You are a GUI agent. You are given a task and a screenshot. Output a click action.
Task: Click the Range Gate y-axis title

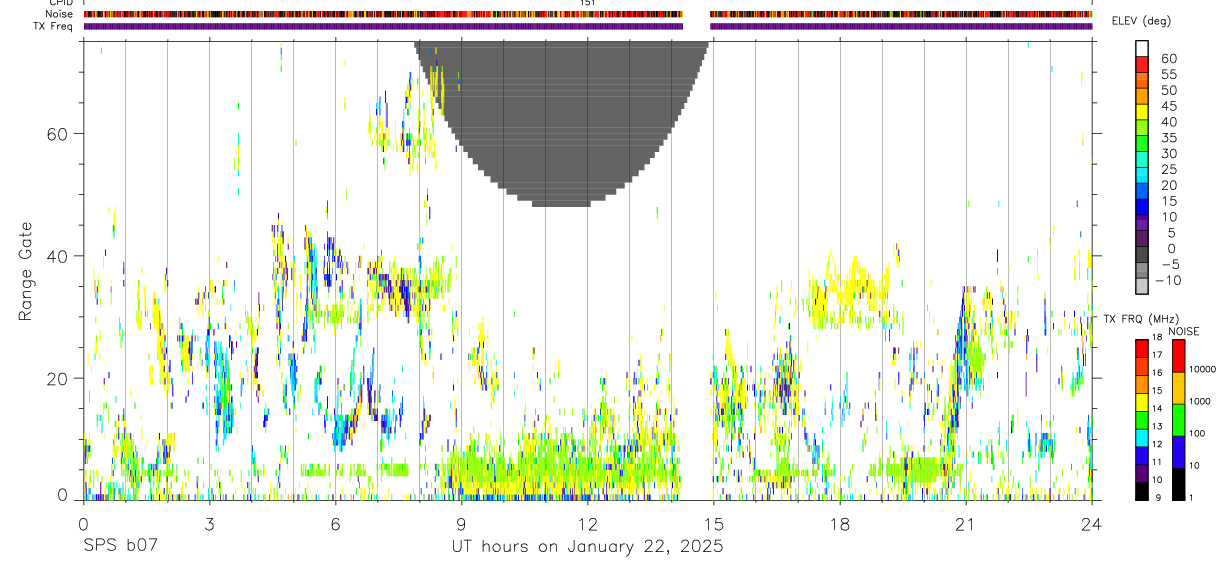pyautogui.click(x=26, y=271)
